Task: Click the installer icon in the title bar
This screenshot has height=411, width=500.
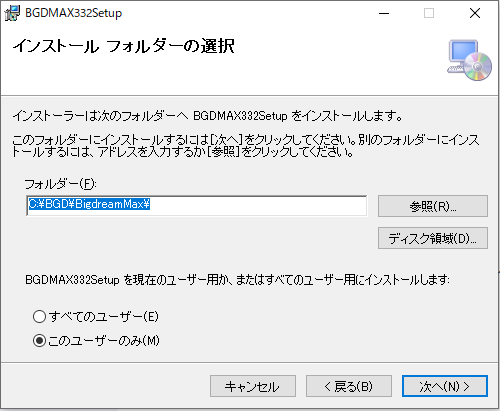Action: coord(12,13)
